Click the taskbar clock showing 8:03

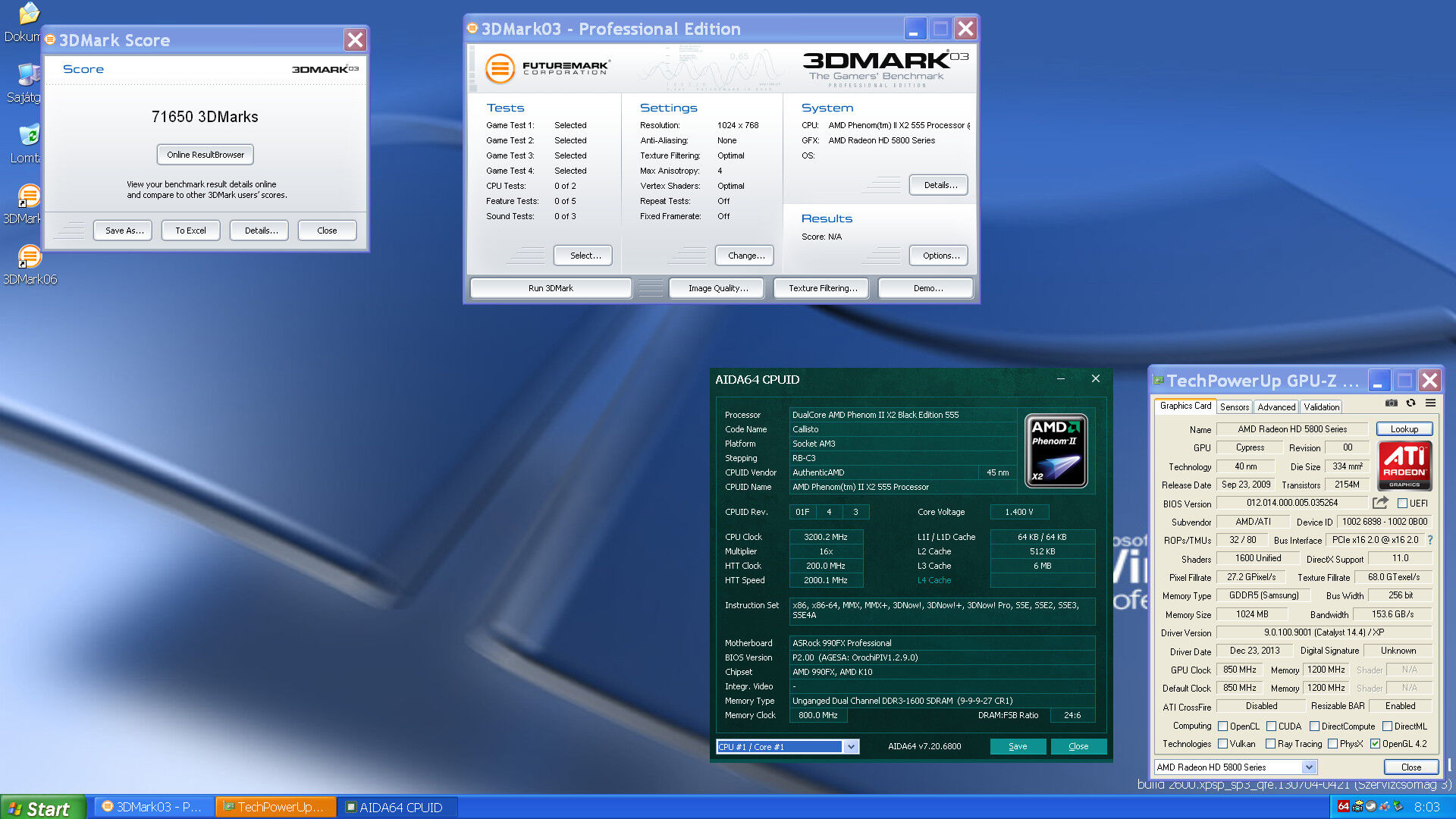[x=1426, y=807]
